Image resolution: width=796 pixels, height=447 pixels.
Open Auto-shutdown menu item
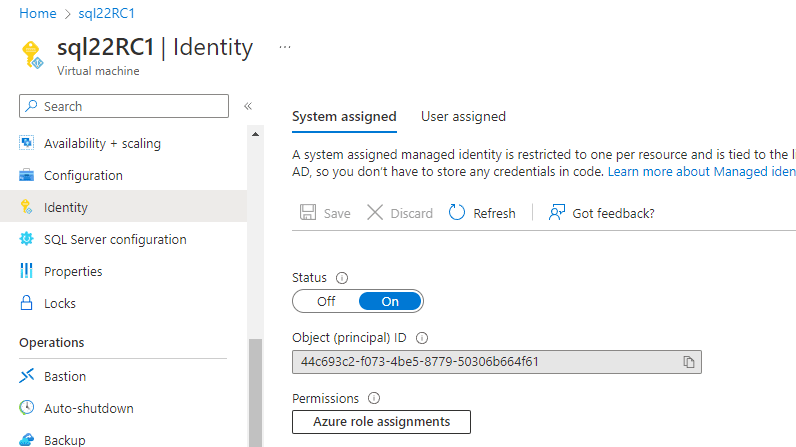89,408
